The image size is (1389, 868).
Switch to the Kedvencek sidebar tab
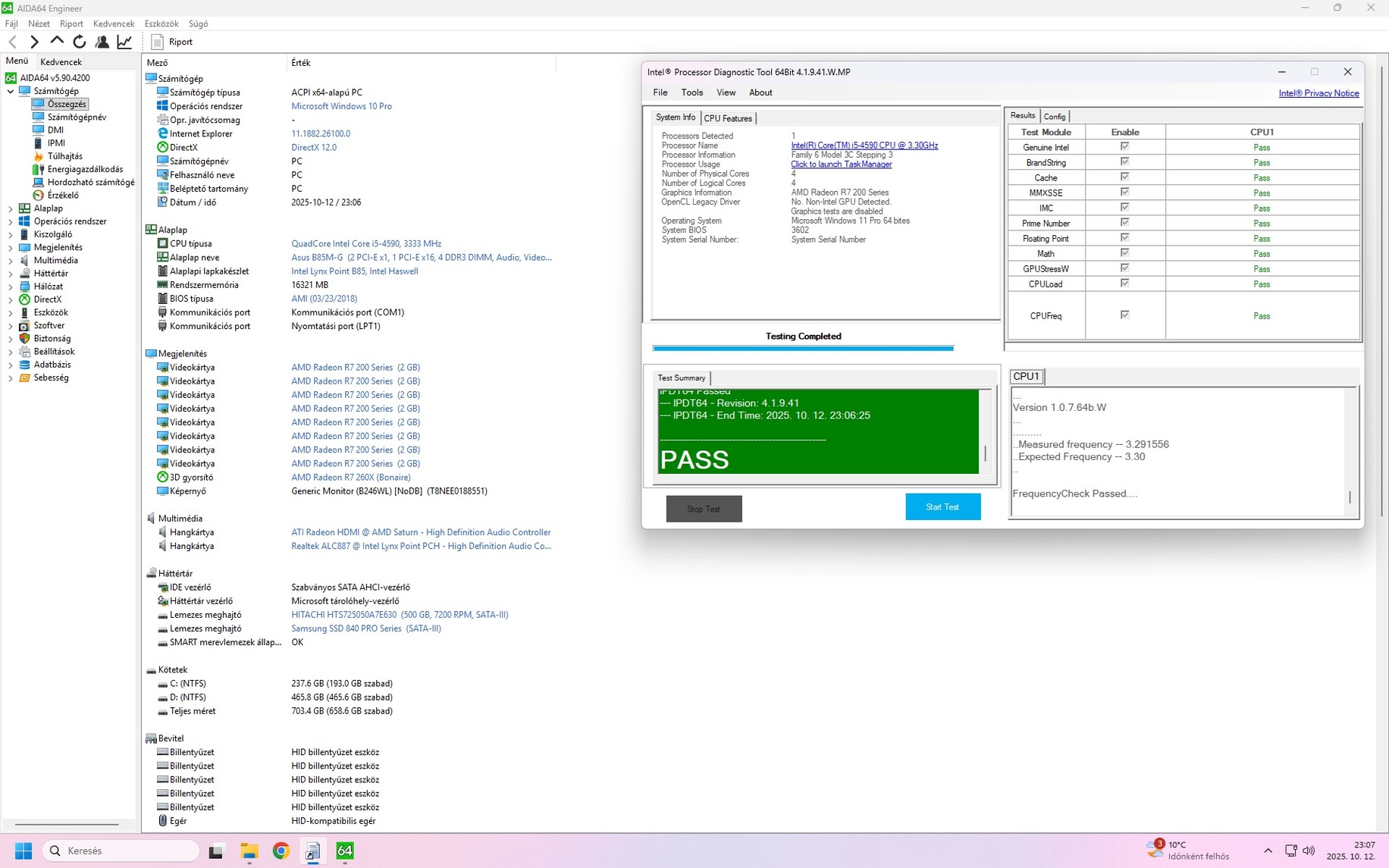(61, 61)
